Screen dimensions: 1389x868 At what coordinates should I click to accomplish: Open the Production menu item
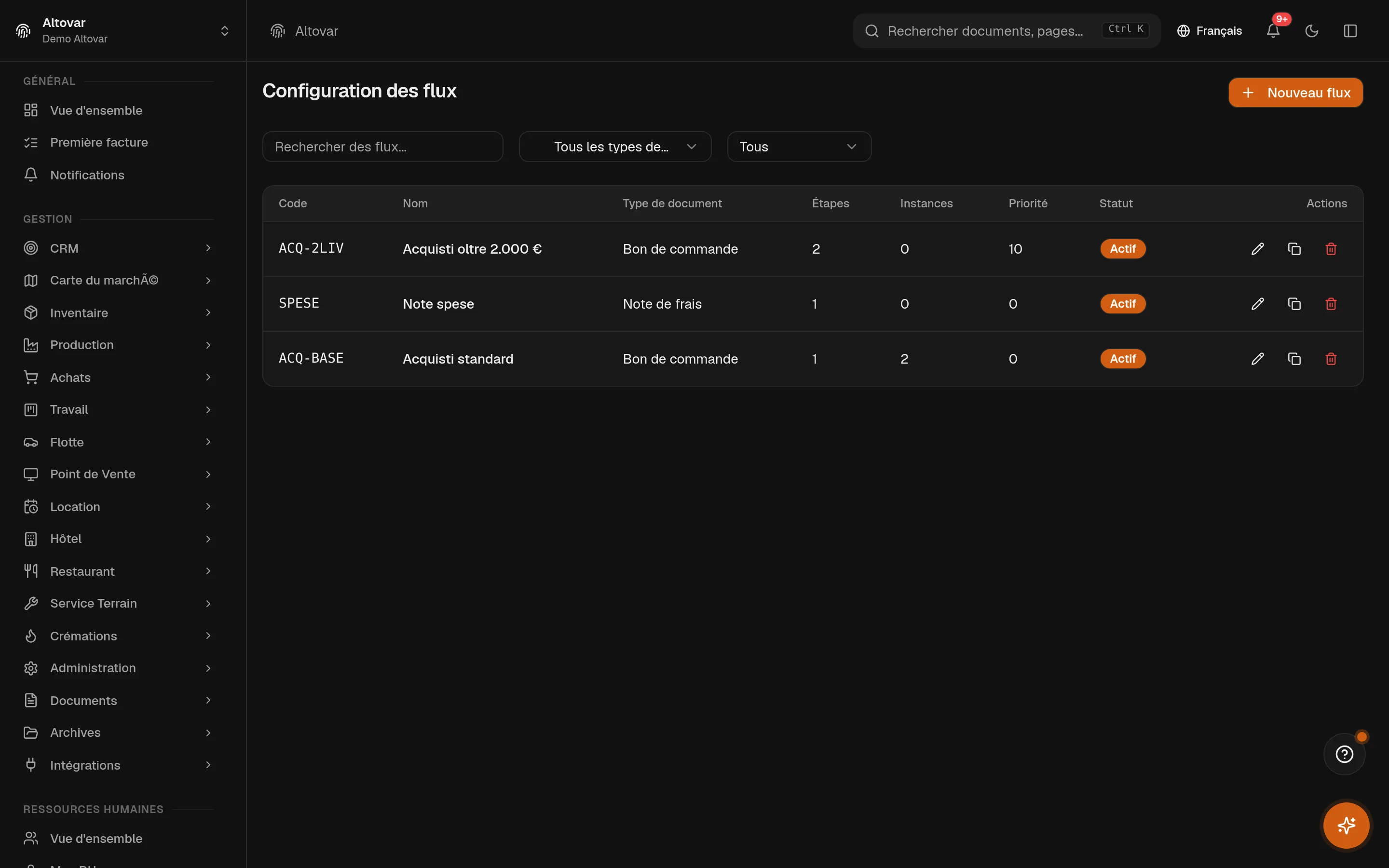tap(119, 345)
